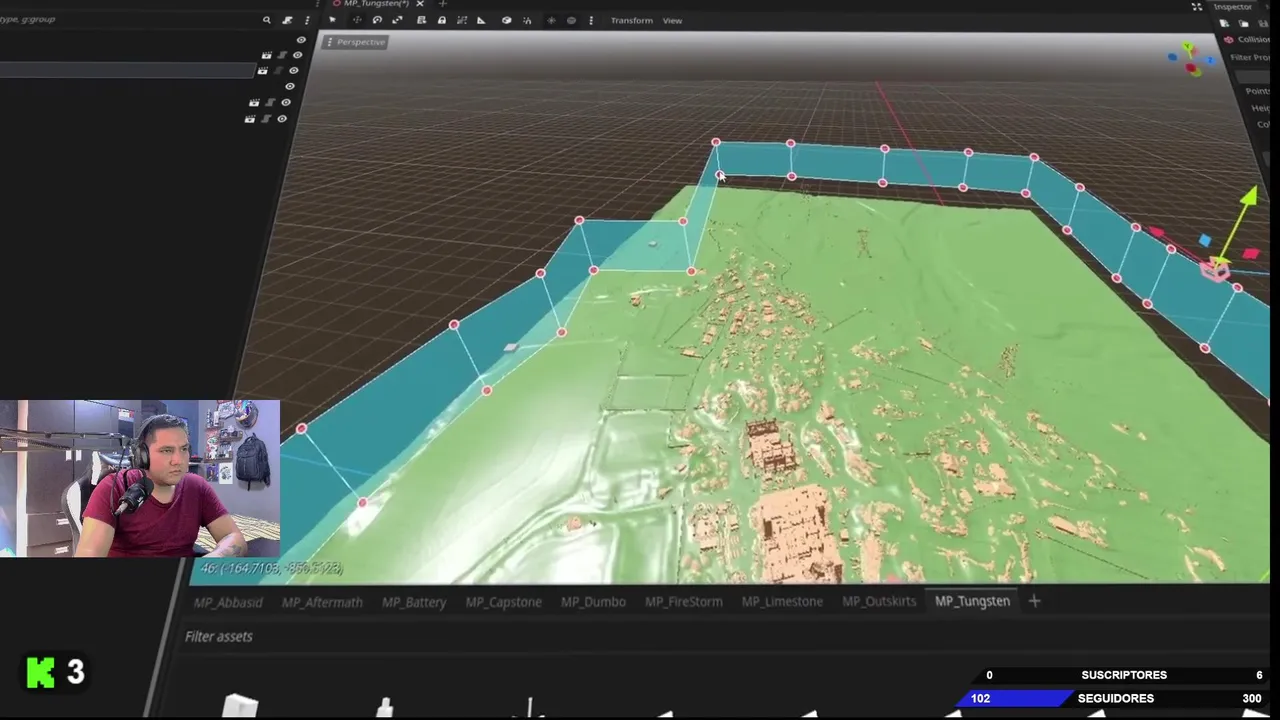Click the scene tree filter search icon

click(x=267, y=20)
